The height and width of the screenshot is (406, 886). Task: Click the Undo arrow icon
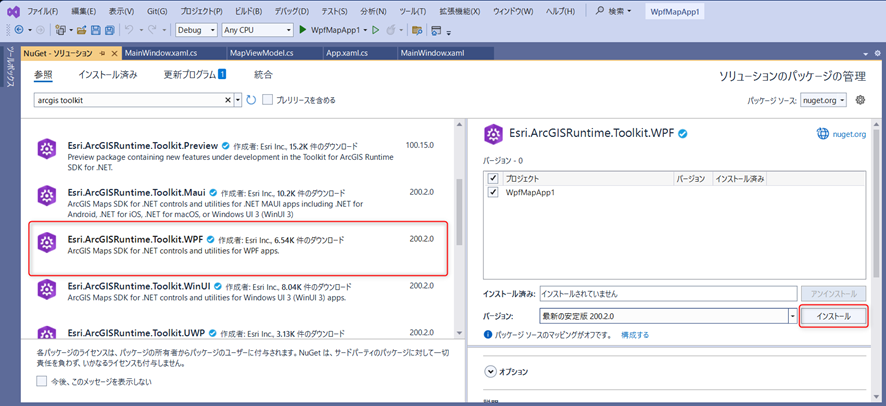(x=129, y=30)
